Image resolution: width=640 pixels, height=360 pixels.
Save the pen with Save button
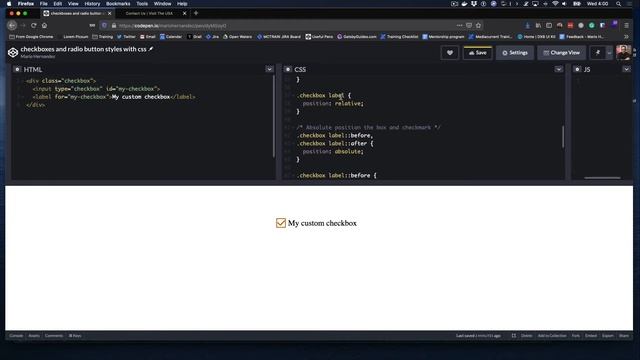tap(478, 53)
